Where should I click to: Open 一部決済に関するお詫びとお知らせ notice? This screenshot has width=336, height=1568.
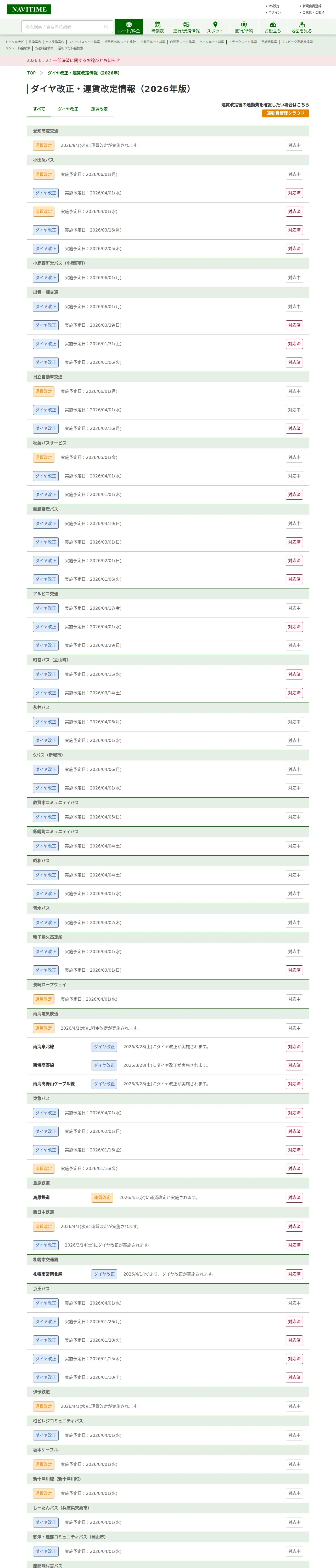point(86,60)
